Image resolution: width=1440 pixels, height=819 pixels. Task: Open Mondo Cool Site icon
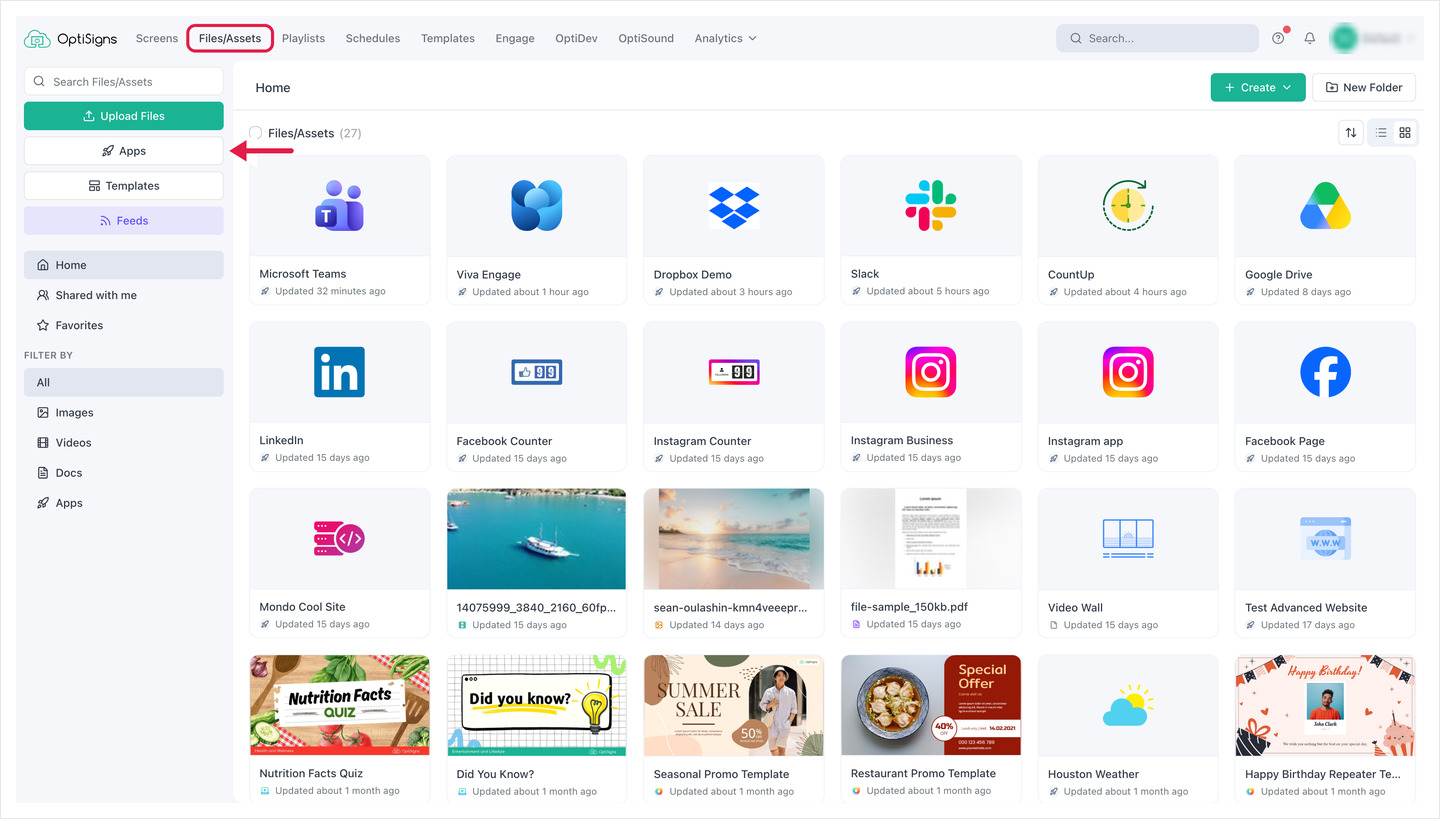(340, 538)
